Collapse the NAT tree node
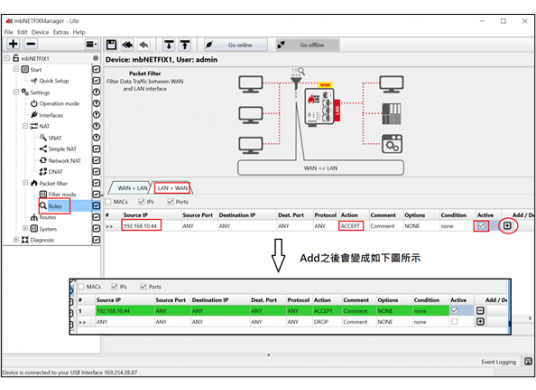536x390 pixels. click(x=25, y=126)
